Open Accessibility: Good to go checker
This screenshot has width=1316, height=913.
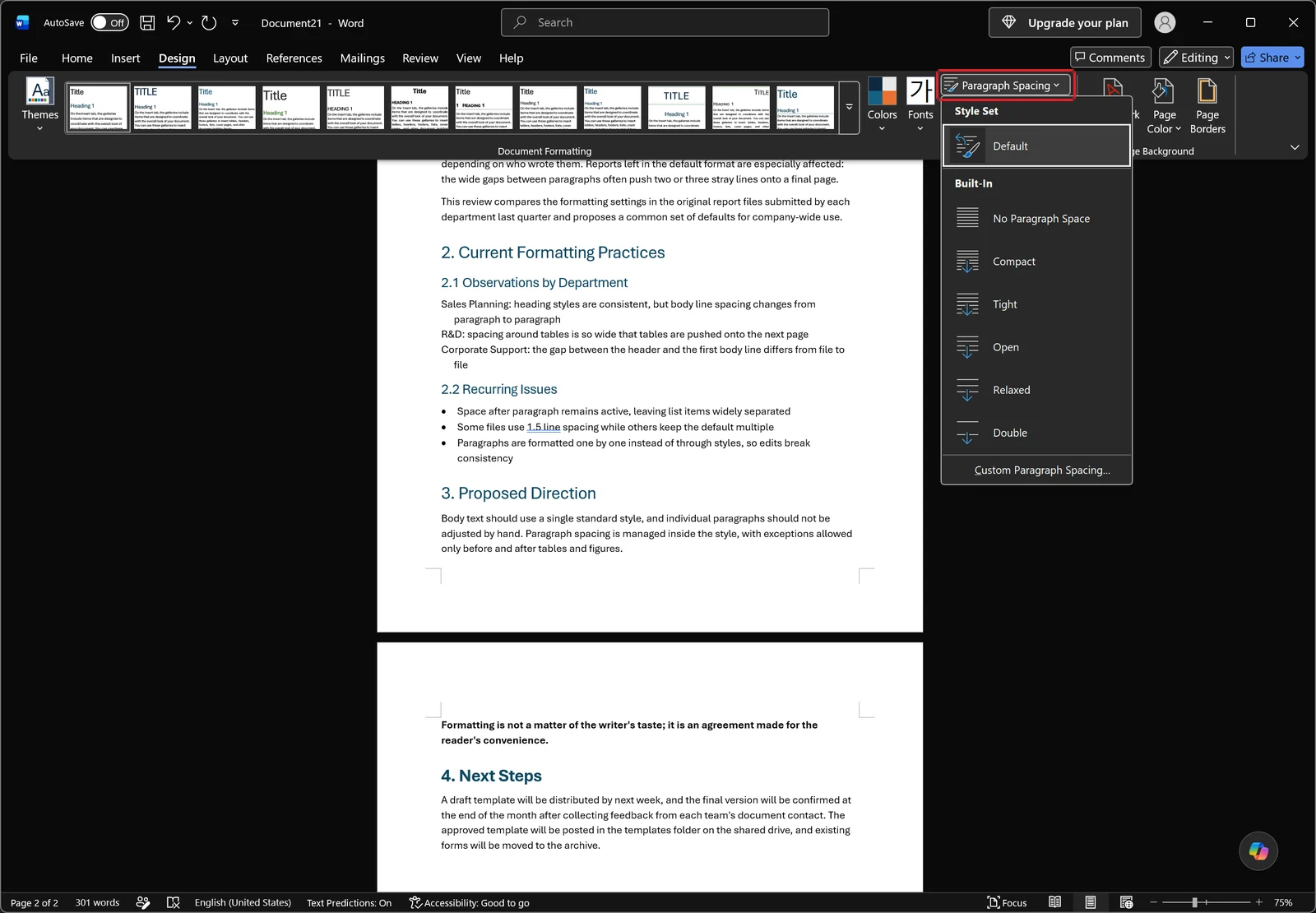coord(469,902)
